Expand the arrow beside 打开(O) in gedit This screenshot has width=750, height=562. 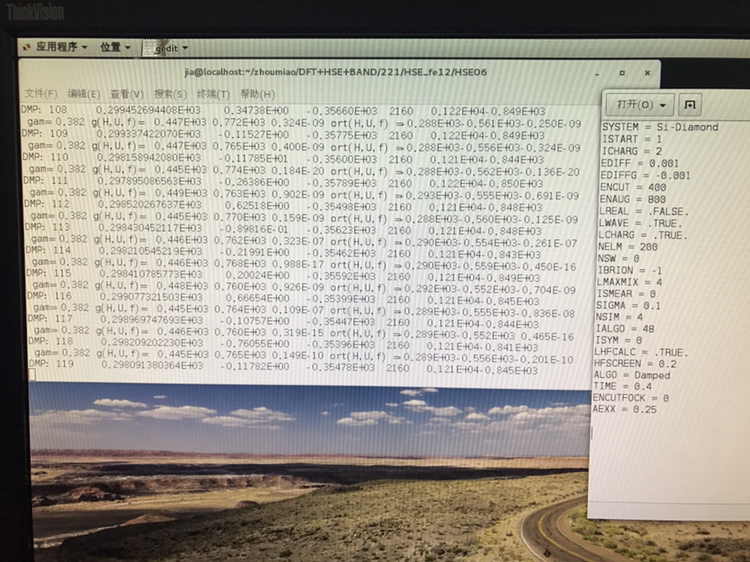point(663,105)
